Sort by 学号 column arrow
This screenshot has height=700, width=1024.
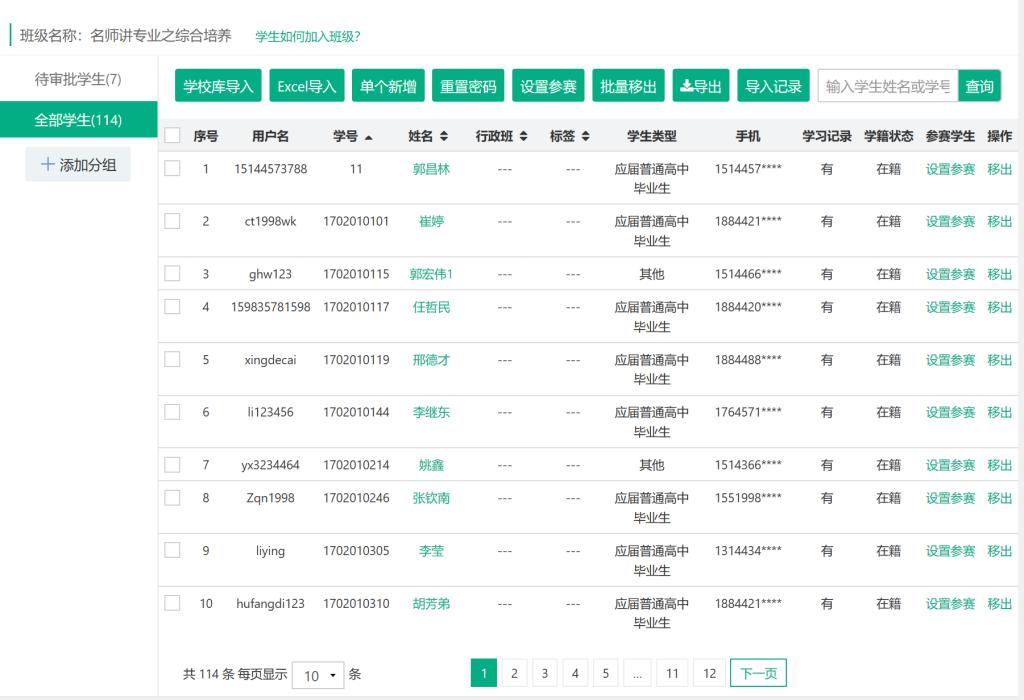pos(369,136)
